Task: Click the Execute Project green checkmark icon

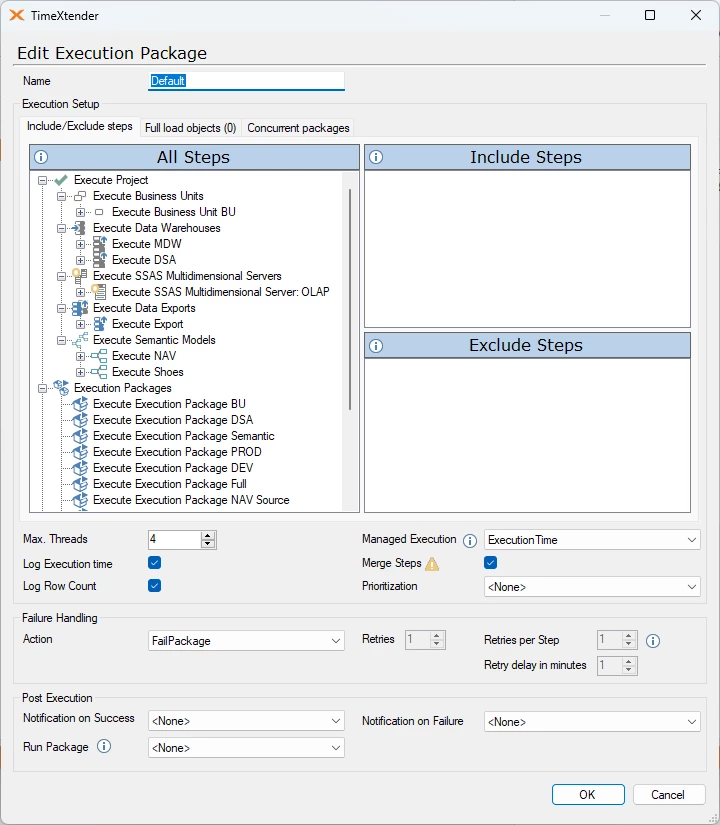Action: [61, 180]
